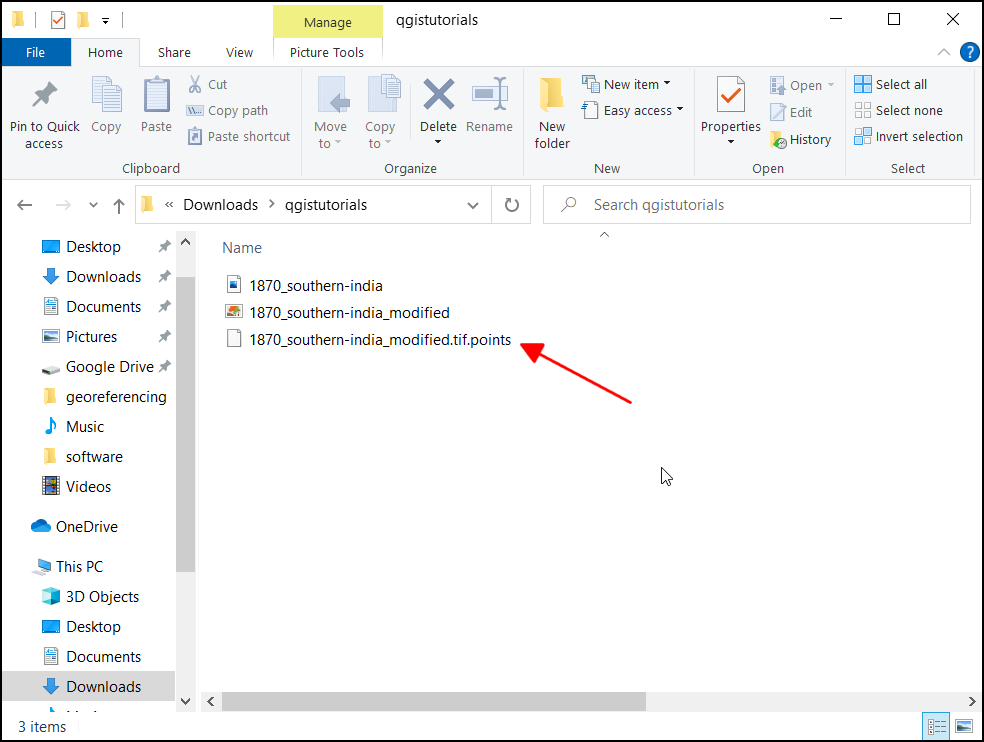Click the Help question mark icon
Screen dimensions: 984x742
(x=968, y=52)
